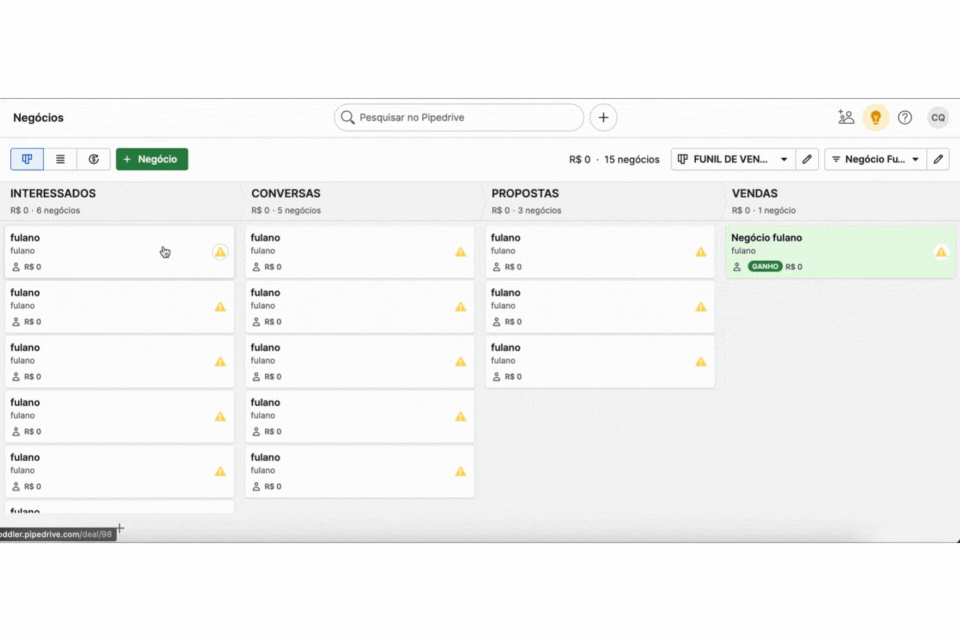Click the pencil to edit the filter
This screenshot has height=640, width=960.
(x=937, y=159)
